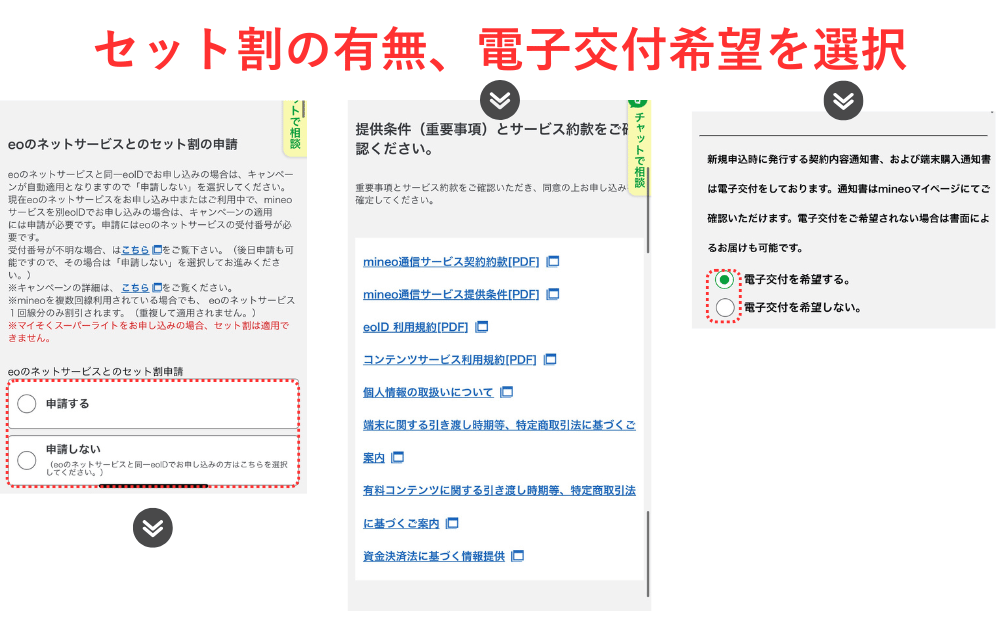Click external-window icon beside コンテンツサービス利用規約
The width and height of the screenshot is (1000, 625).
click(550, 360)
